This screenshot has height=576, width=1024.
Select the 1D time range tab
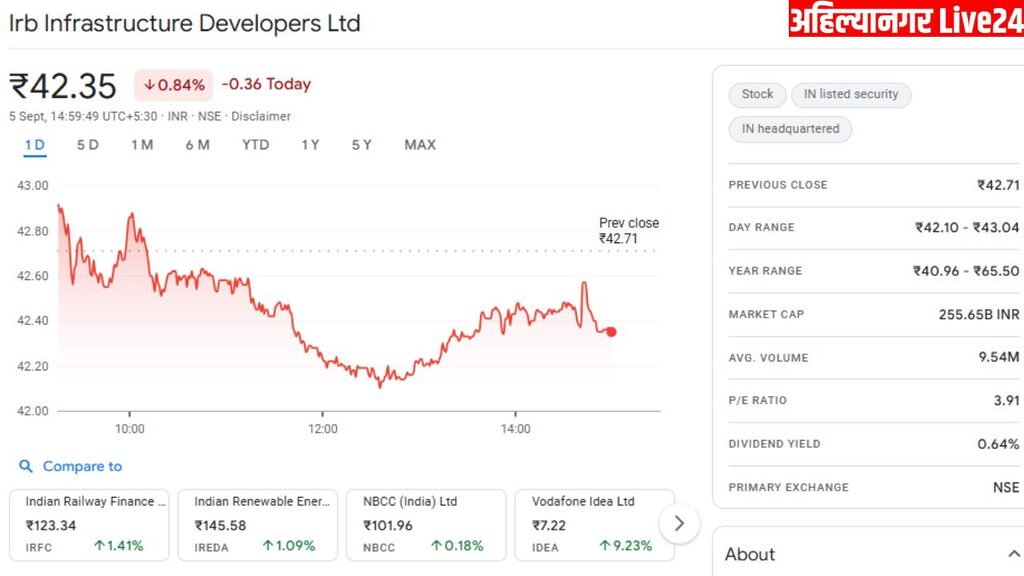click(35, 145)
